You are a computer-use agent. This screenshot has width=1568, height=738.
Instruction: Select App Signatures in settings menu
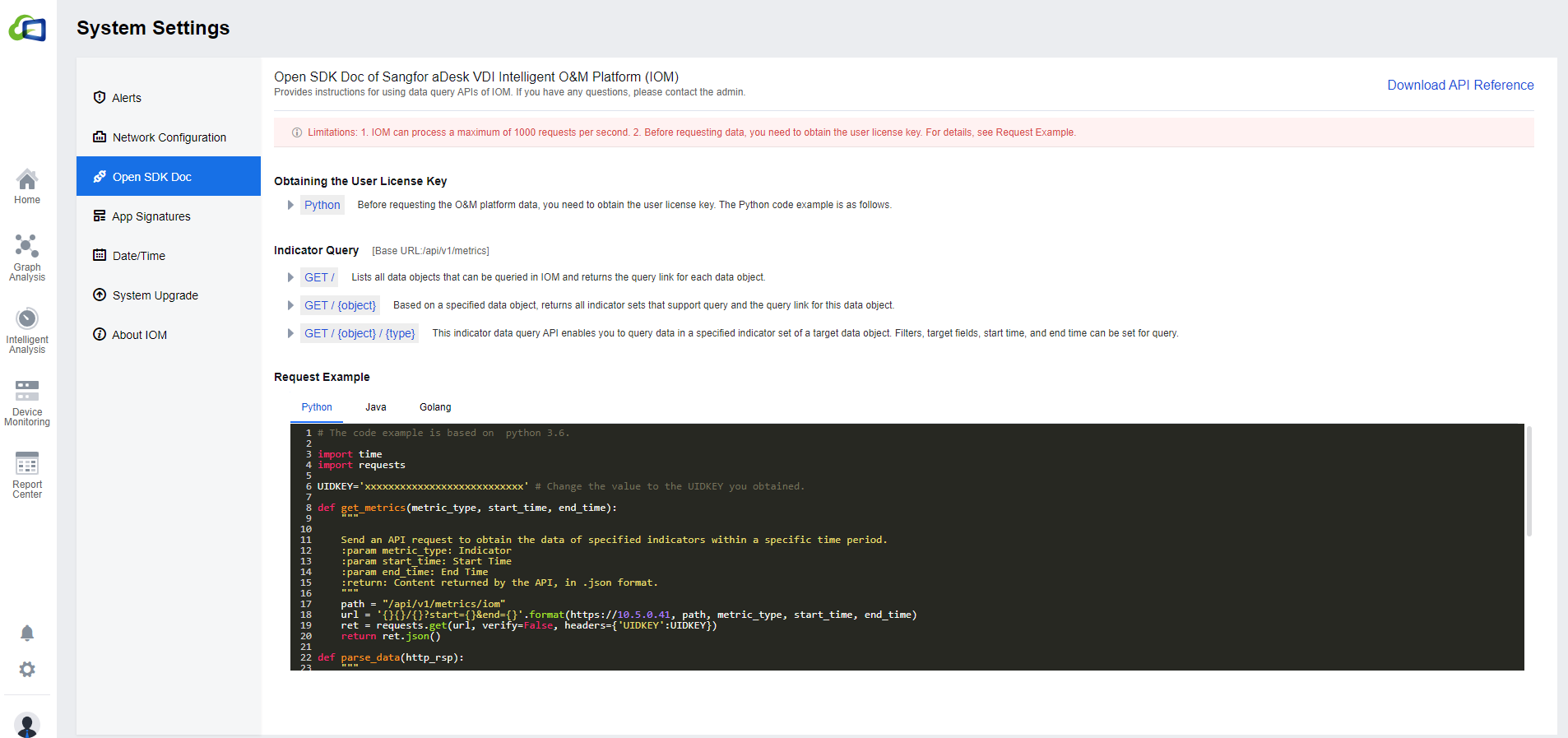(151, 216)
